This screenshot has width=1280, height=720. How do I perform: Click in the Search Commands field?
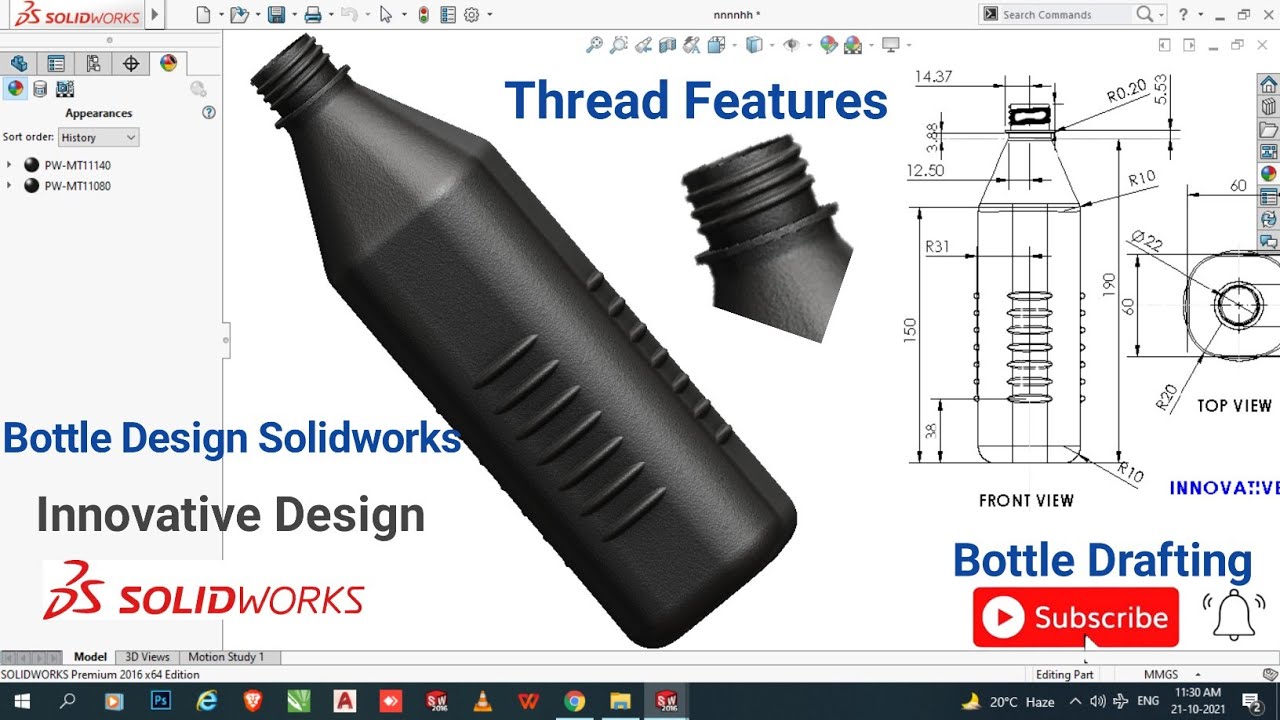[1066, 14]
